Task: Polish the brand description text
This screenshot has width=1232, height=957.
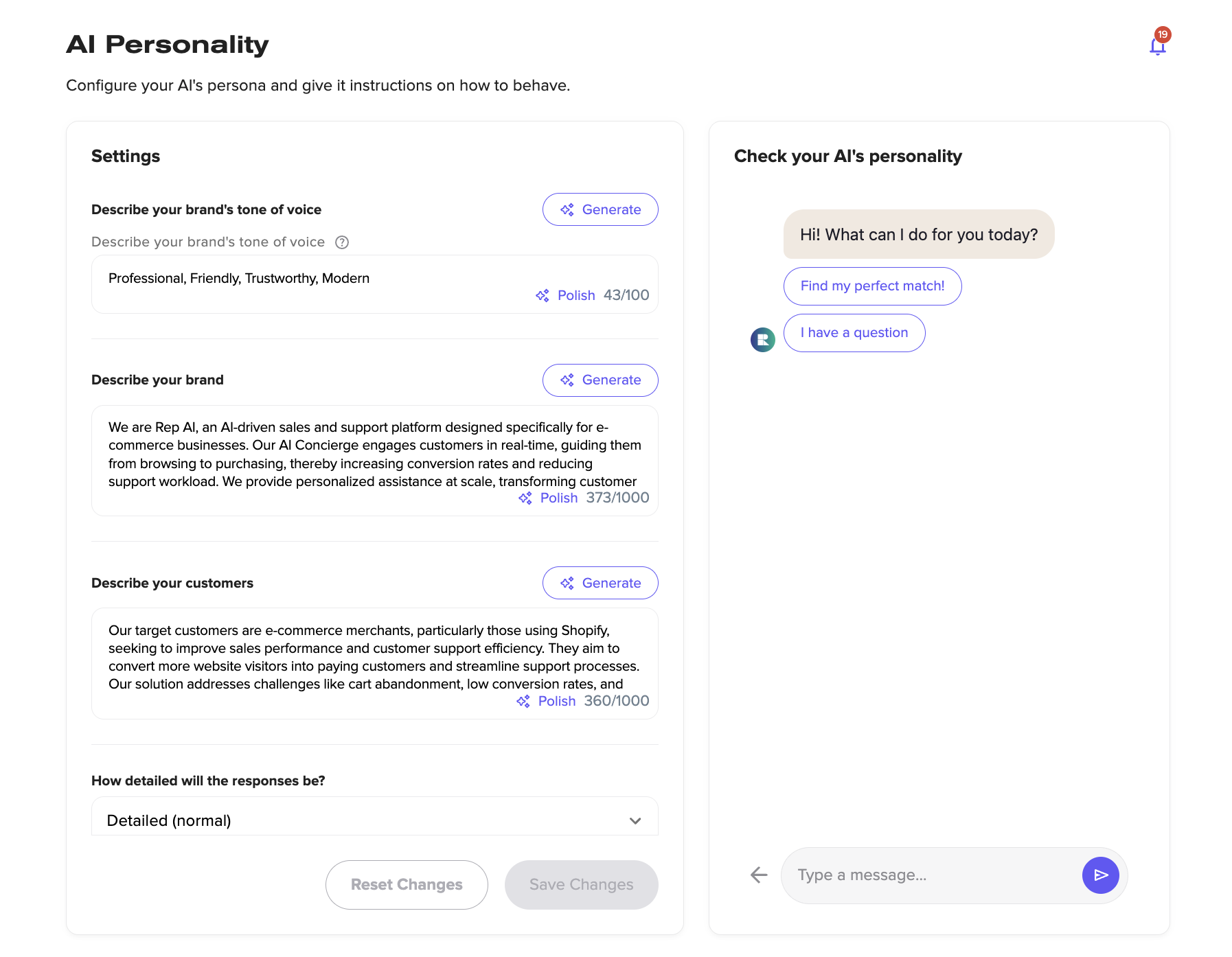Action: (x=548, y=498)
